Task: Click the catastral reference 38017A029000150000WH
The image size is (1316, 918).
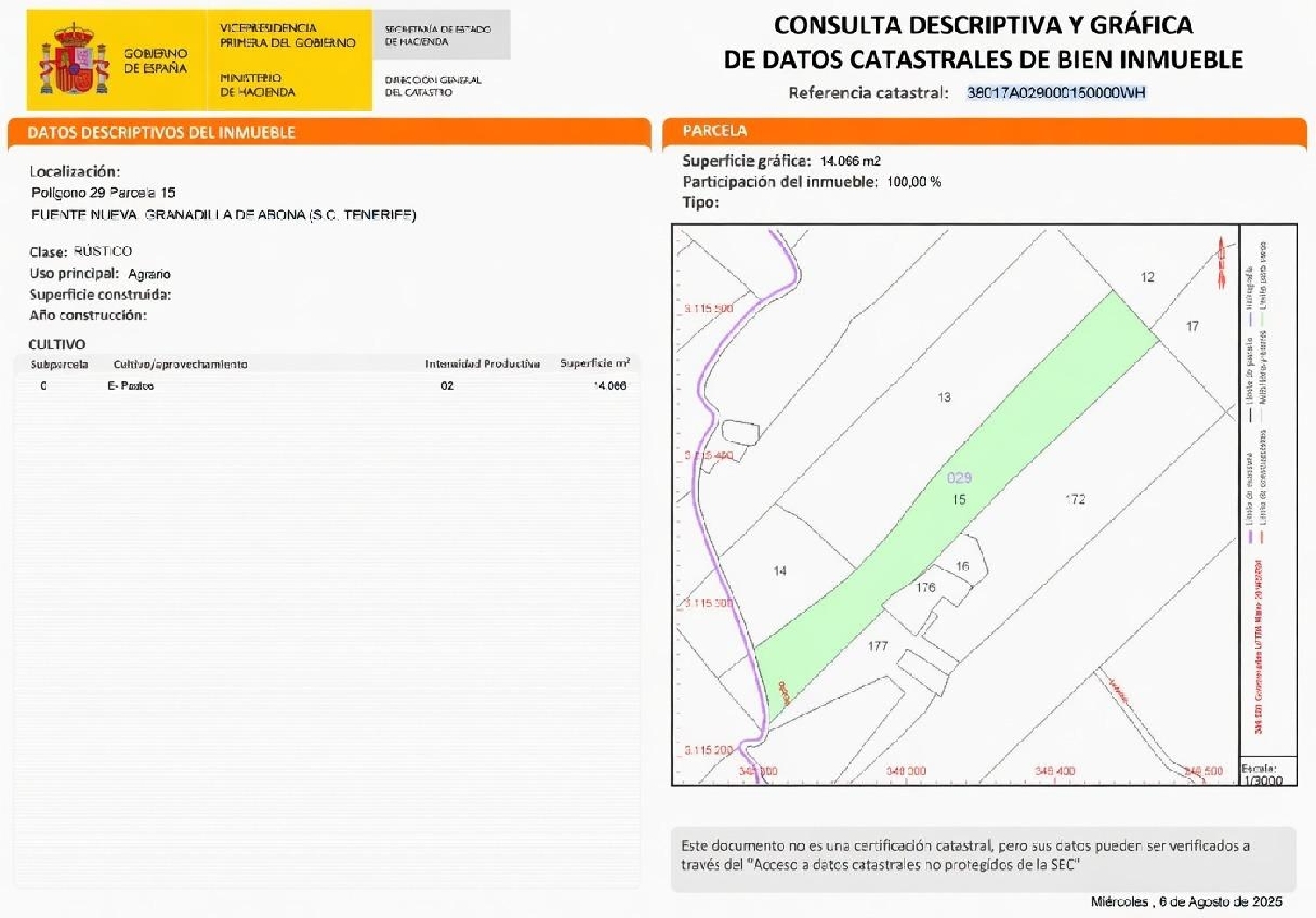Action: (1056, 91)
